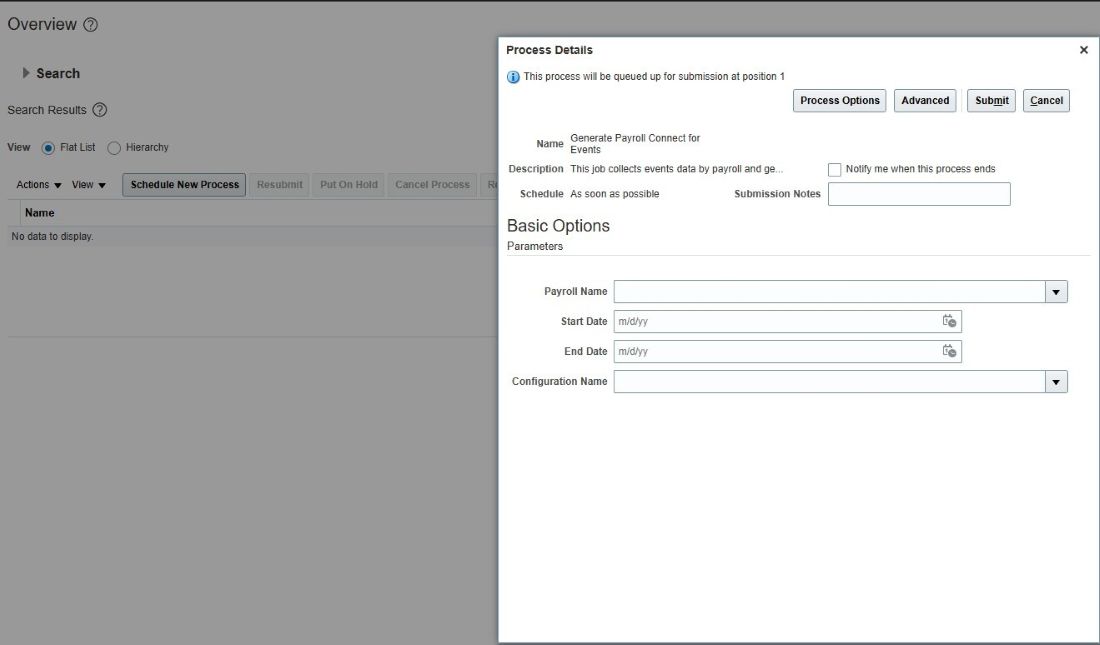Open the End Date calendar picker
Viewport: 1100px width, 645px height.
[948, 351]
